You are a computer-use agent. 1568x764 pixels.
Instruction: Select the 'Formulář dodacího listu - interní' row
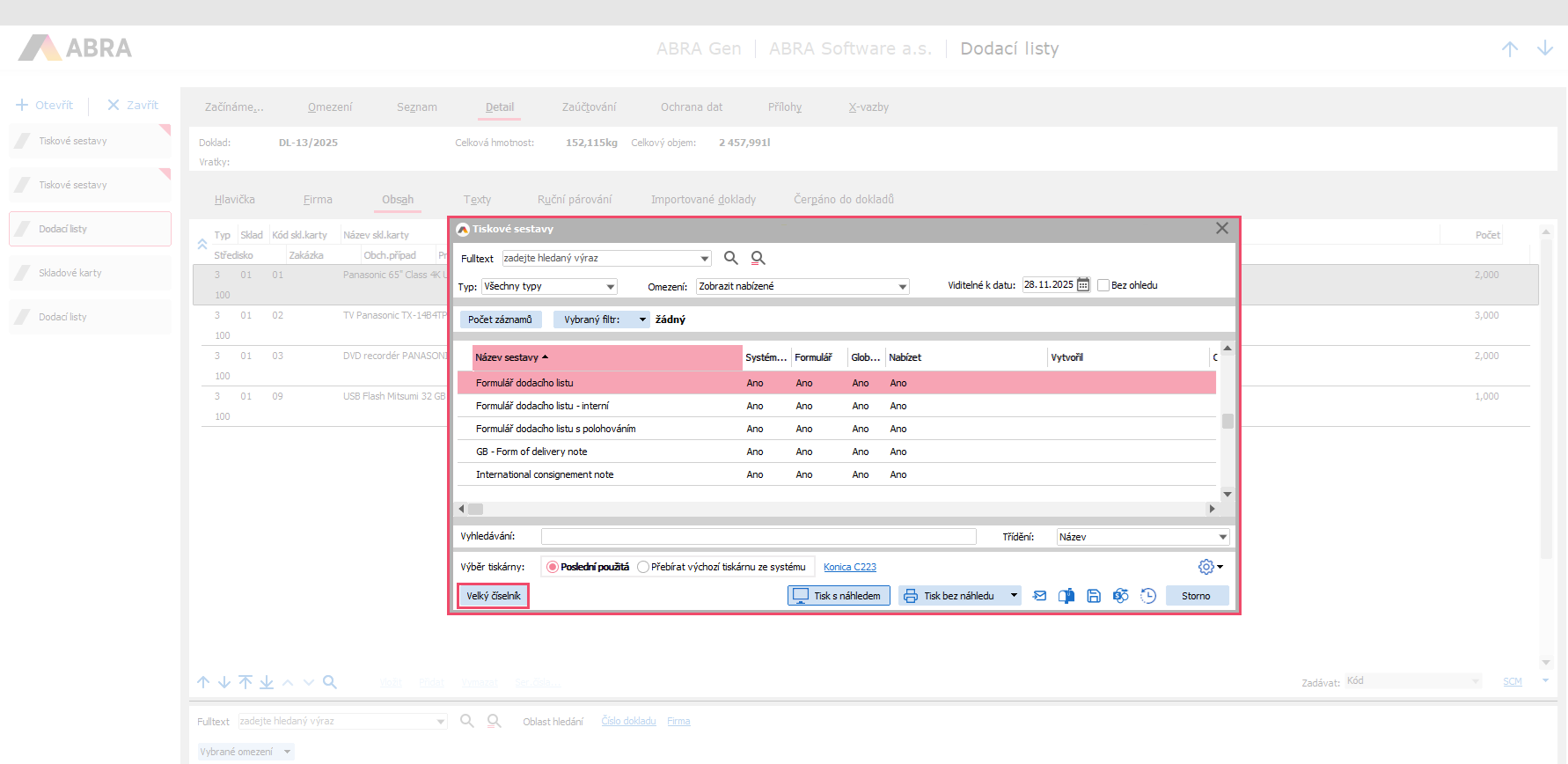point(837,406)
